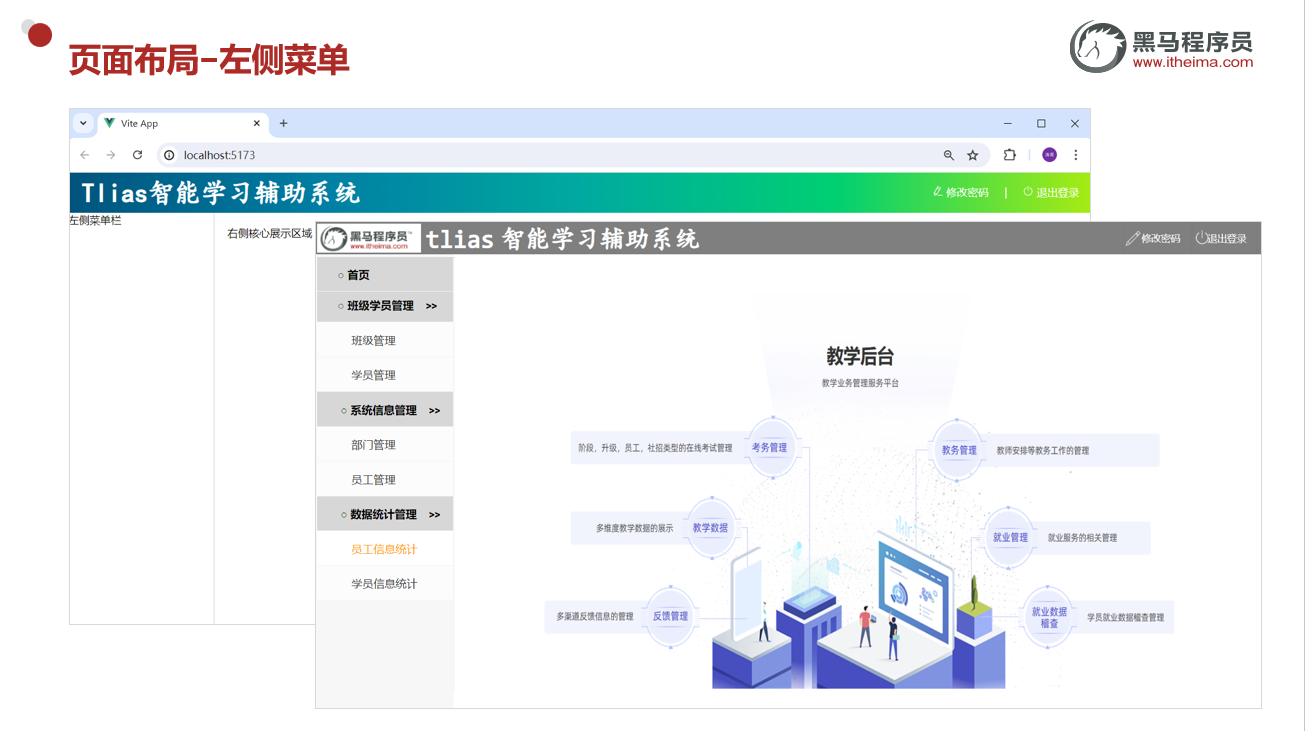Select the 教学数据 circular badge in the diagram
The height and width of the screenshot is (731, 1305).
click(710, 527)
